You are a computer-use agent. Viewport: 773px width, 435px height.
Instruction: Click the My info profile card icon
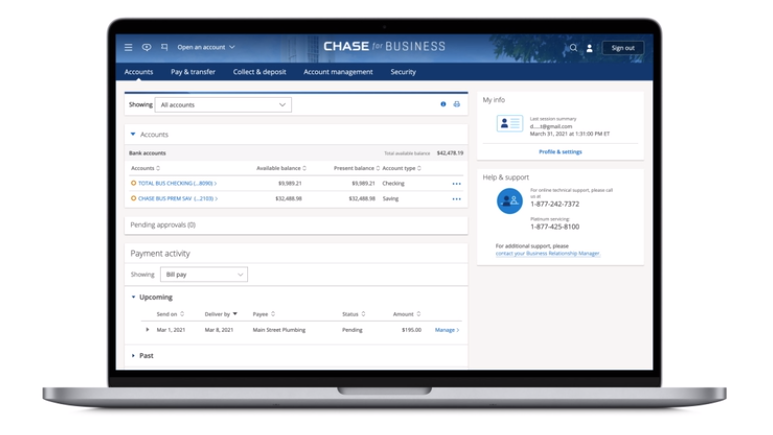coord(509,123)
